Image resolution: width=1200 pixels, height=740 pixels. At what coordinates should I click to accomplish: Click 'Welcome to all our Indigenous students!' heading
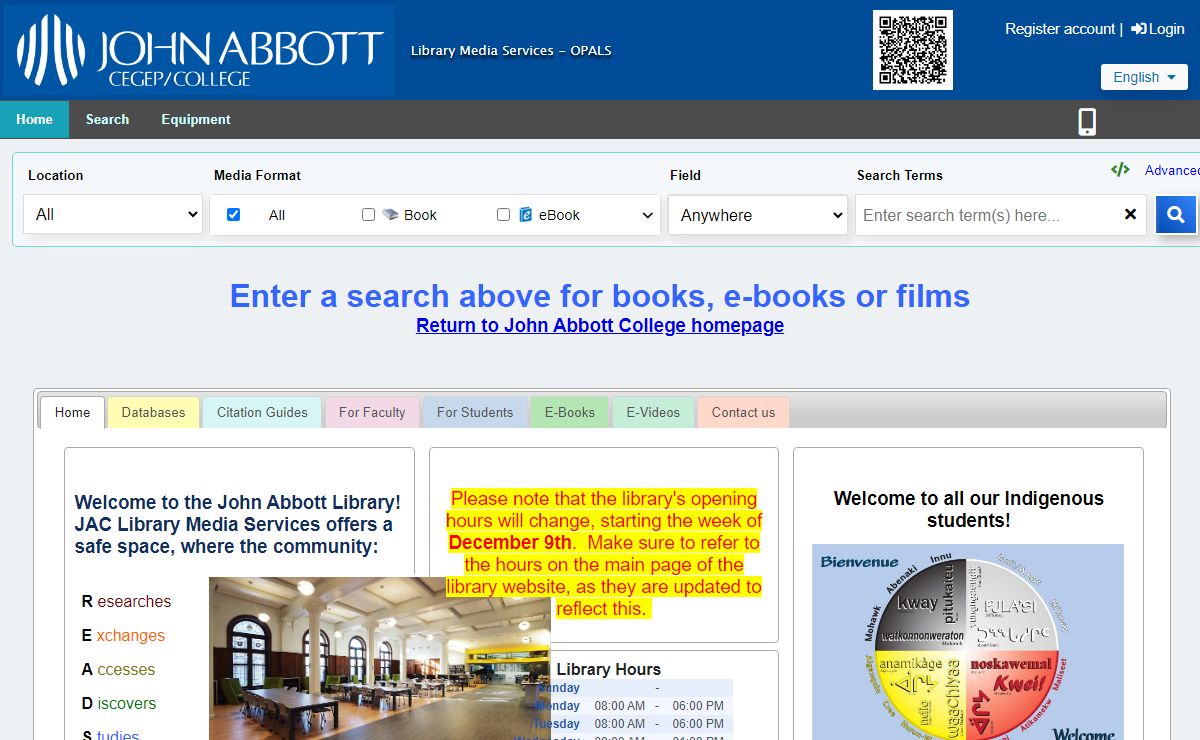coord(968,509)
